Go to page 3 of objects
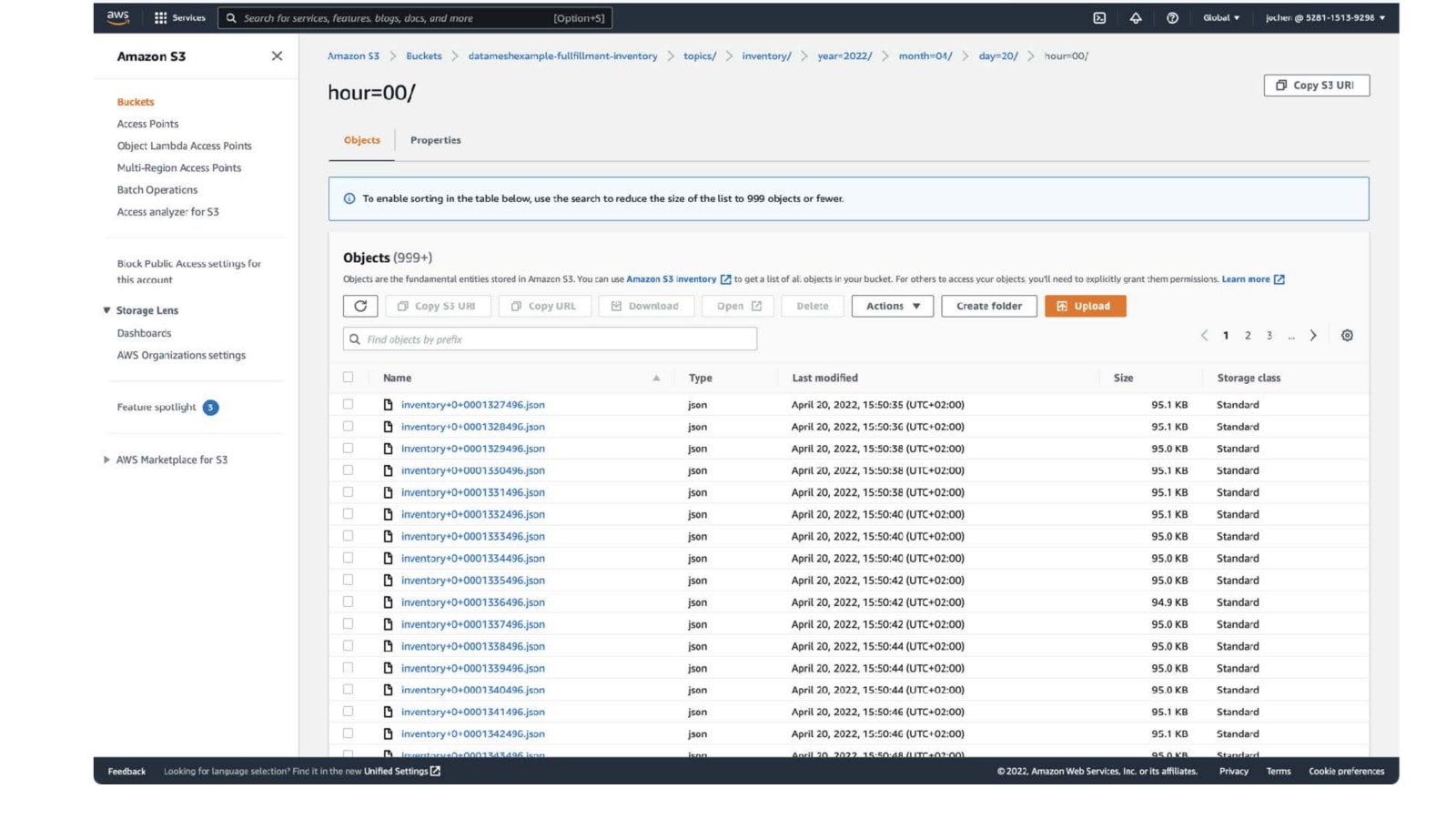The image size is (1456, 819). 1269,336
